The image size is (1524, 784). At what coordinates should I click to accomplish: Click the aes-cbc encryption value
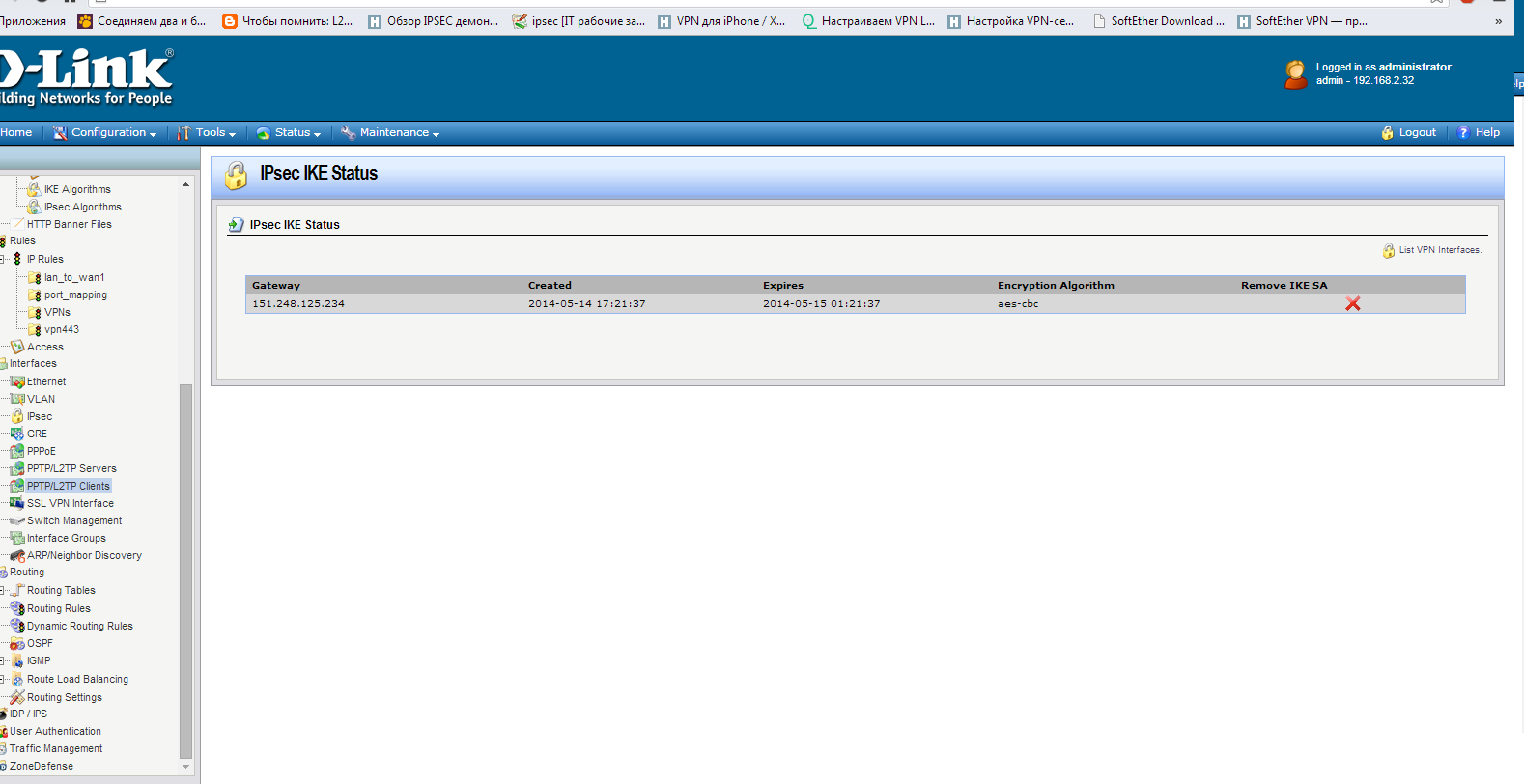pyautogui.click(x=1018, y=304)
